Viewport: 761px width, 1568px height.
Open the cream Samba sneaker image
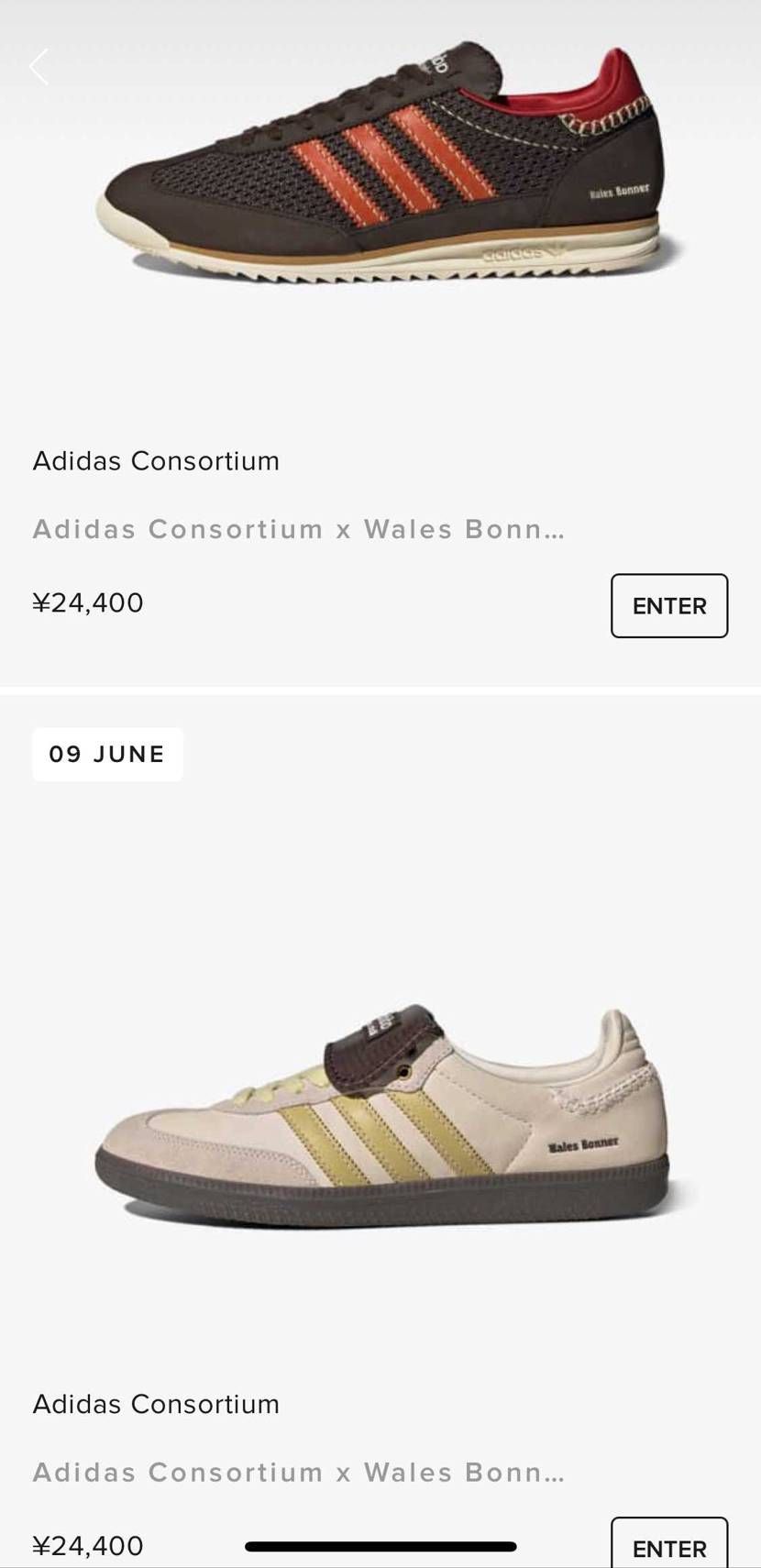coord(383,1112)
